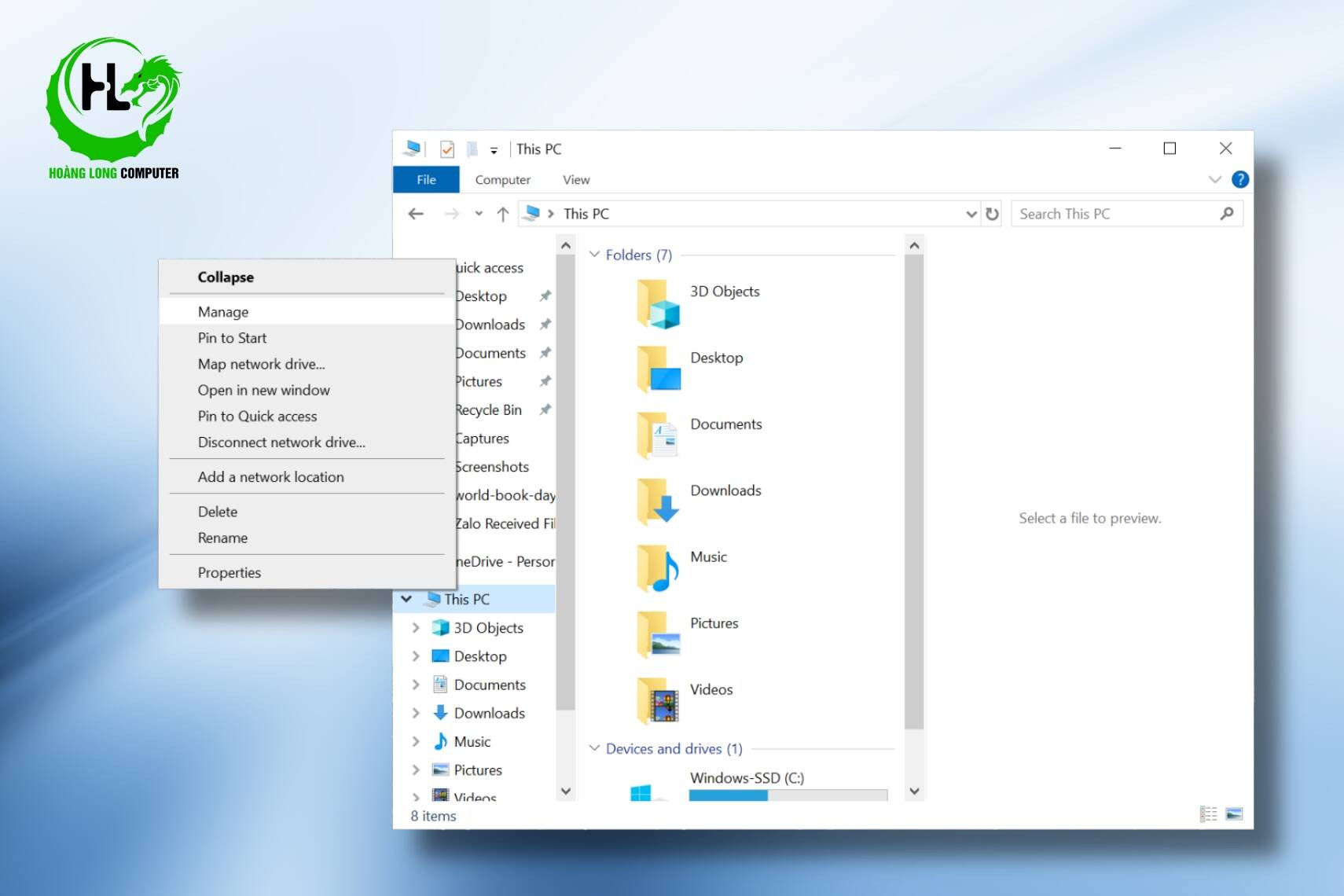Click the C: drive usage bar
The image size is (1344, 896).
pos(788,795)
